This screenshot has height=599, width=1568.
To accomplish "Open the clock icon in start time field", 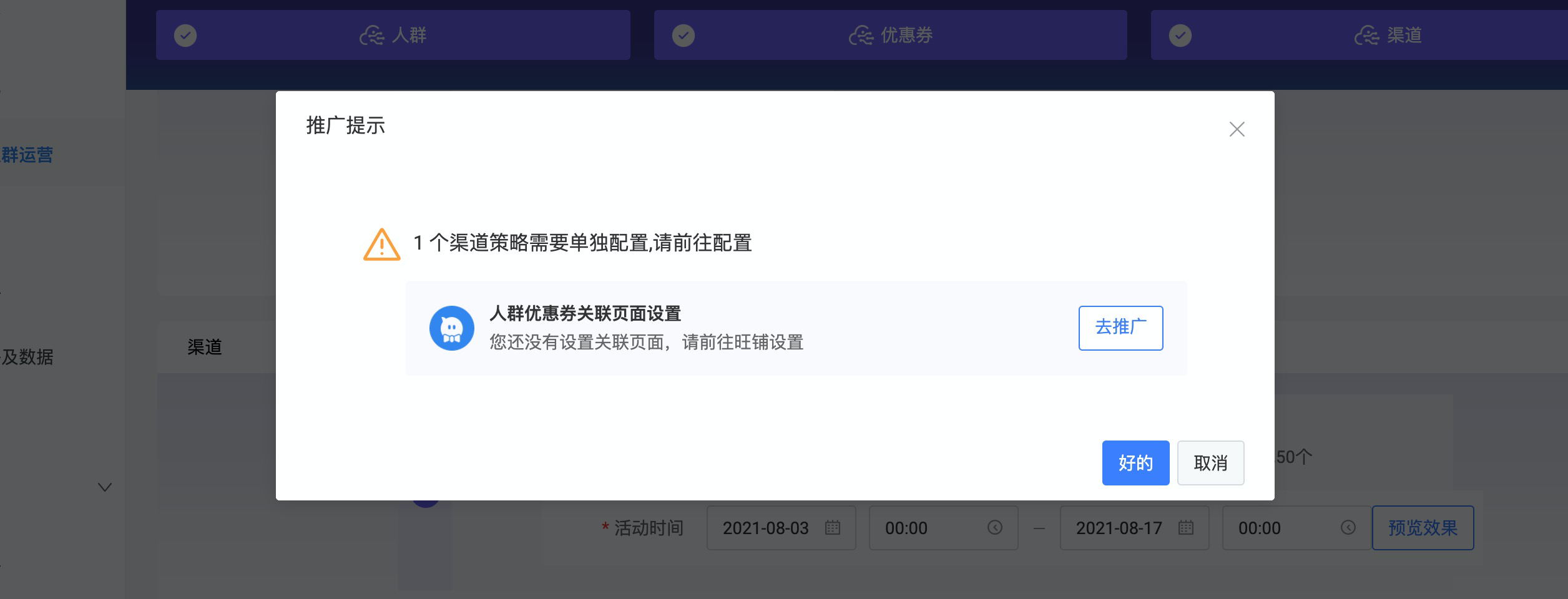I will coord(995,528).
